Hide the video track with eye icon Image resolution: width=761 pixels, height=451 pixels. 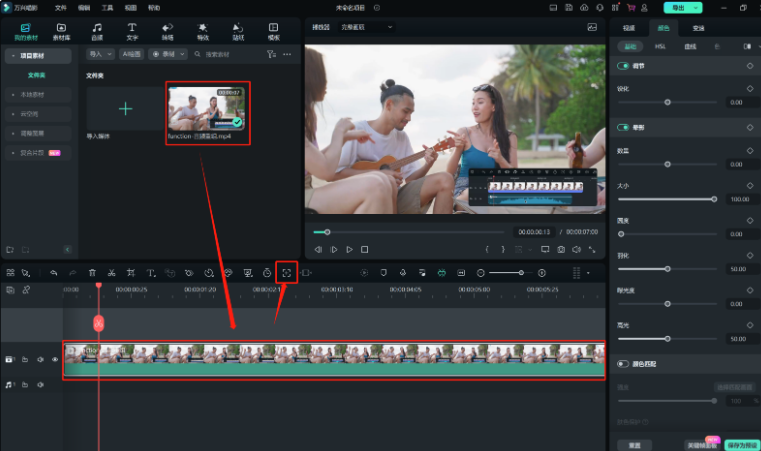55,359
